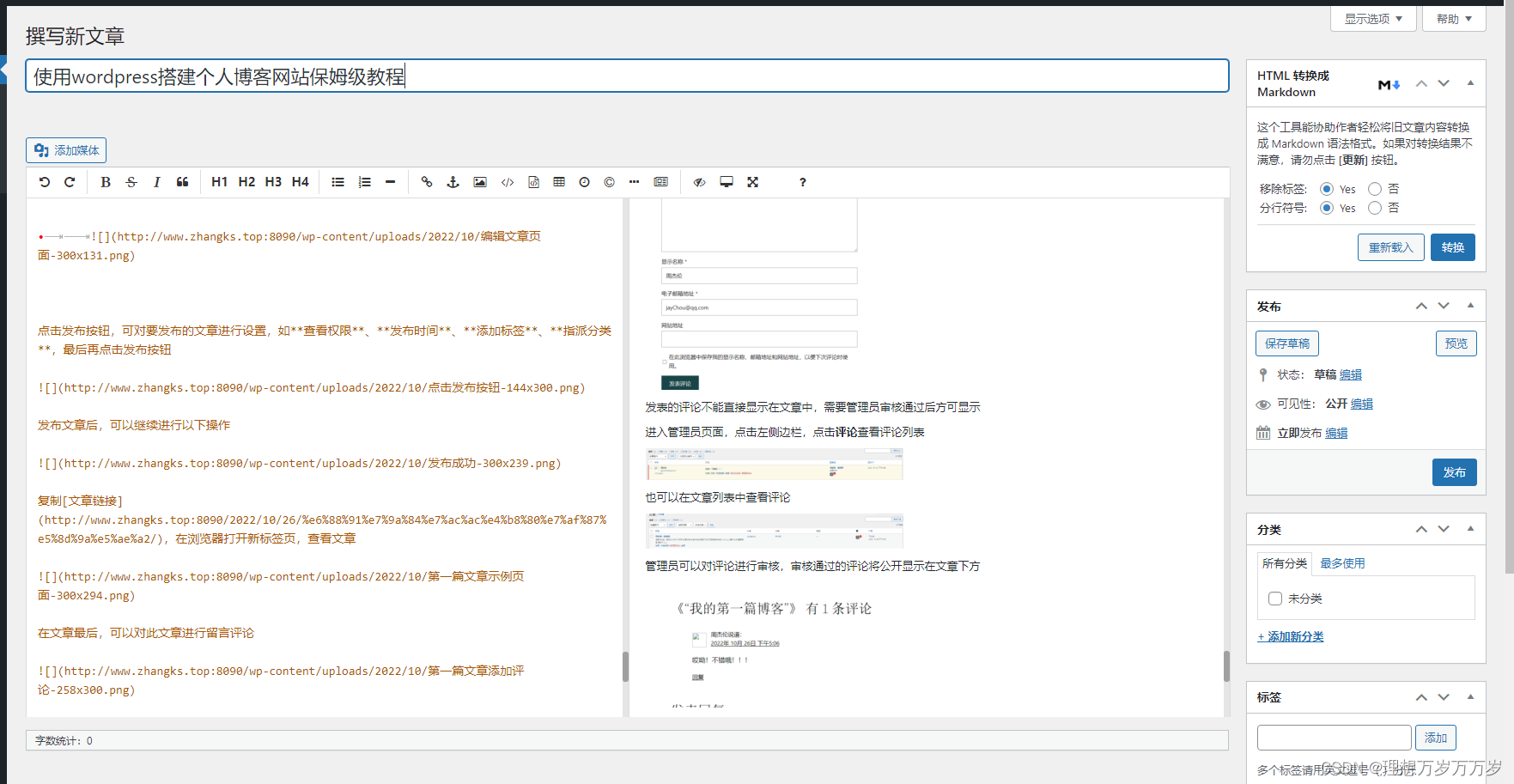
Task: Insert H2 heading
Action: tap(246, 182)
